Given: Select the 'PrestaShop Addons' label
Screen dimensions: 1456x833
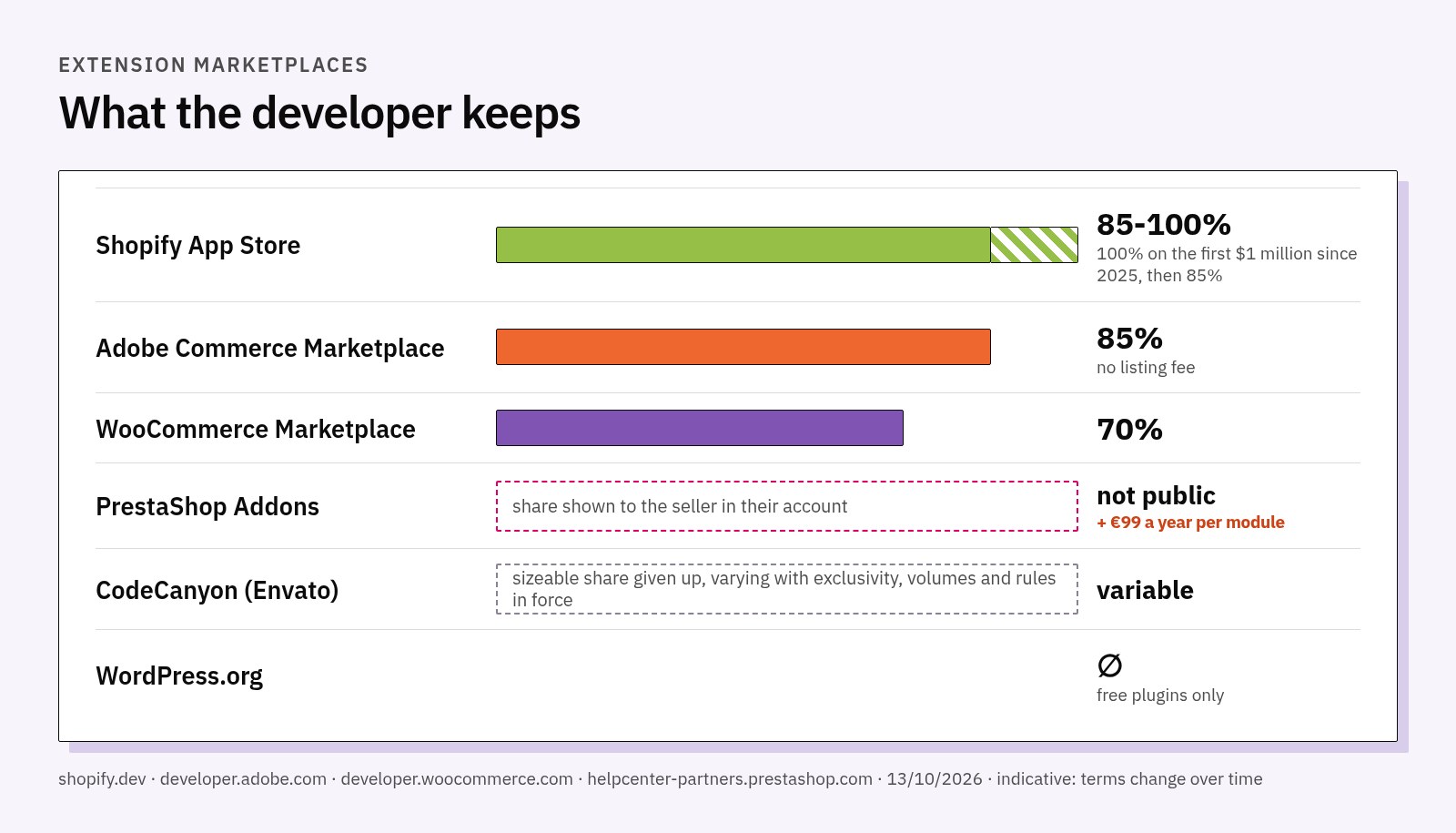Looking at the screenshot, I should [207, 506].
